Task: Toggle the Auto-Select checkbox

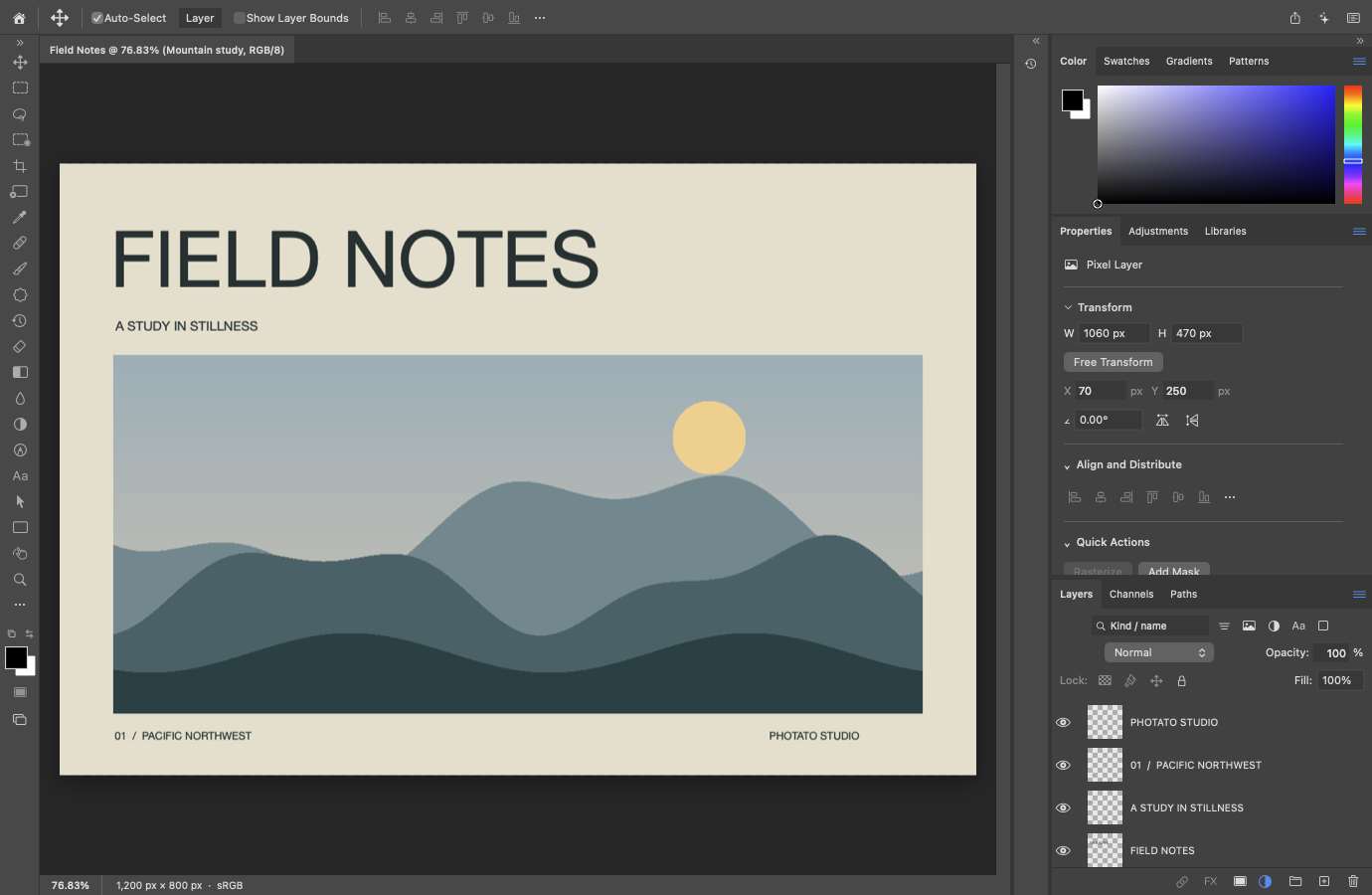Action: tap(97, 18)
